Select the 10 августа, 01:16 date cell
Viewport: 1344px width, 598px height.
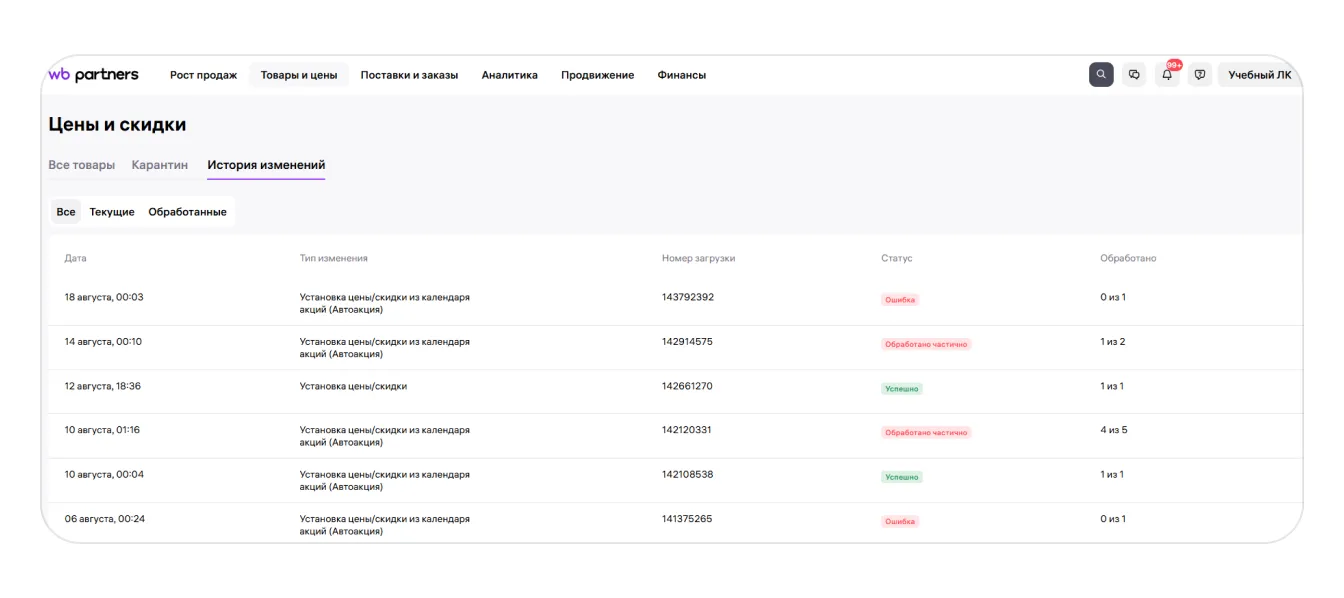[x=102, y=430]
